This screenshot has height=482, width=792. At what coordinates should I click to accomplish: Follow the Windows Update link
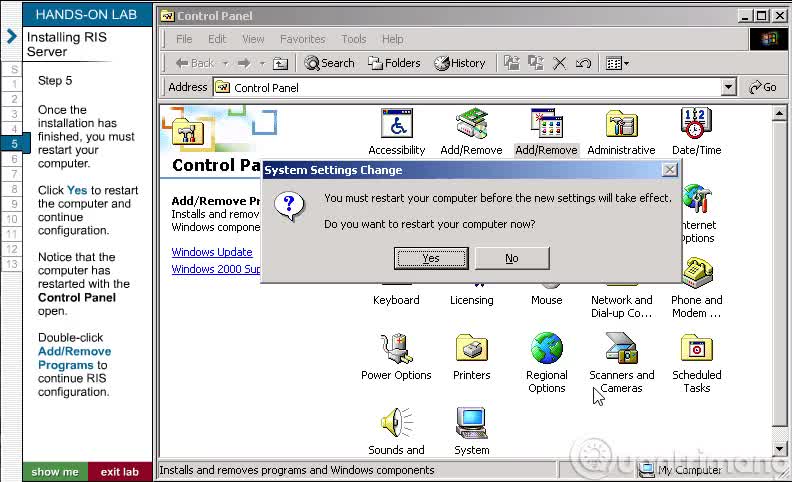[x=212, y=252]
